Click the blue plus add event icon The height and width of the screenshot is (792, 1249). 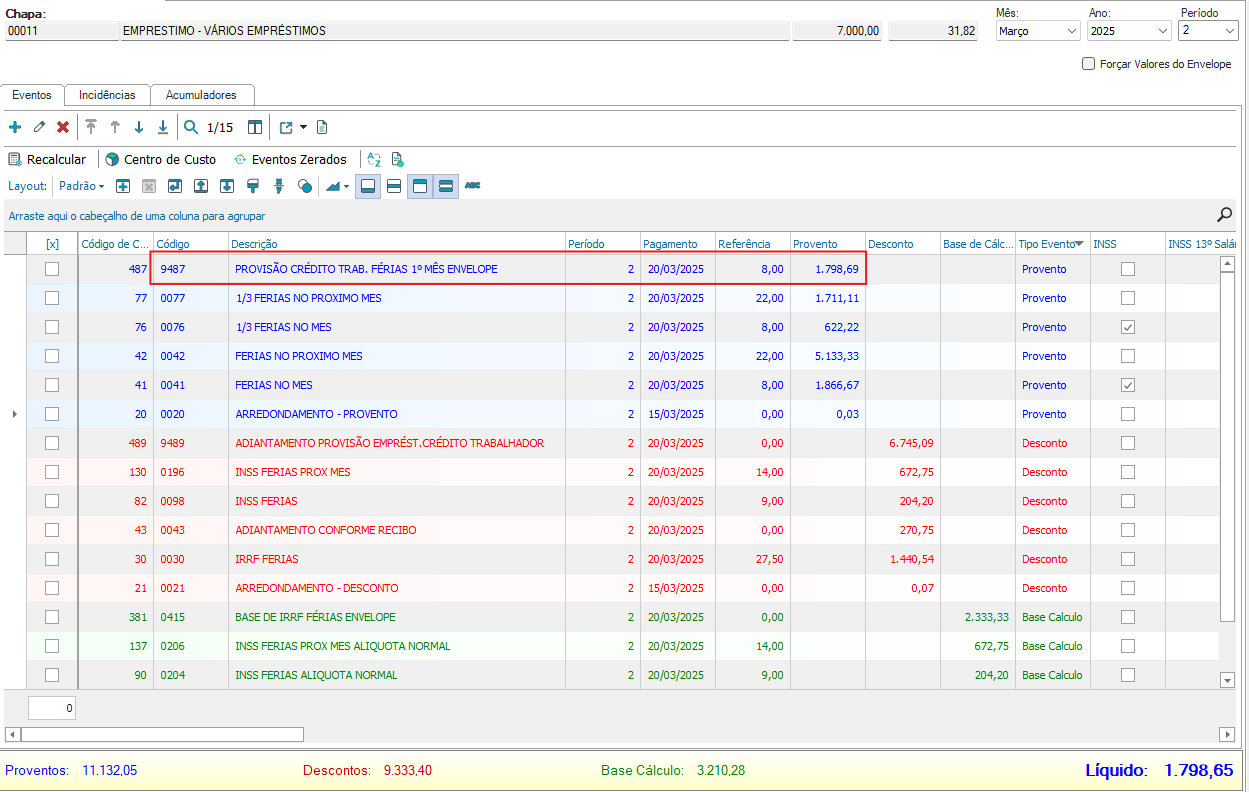tap(14, 127)
